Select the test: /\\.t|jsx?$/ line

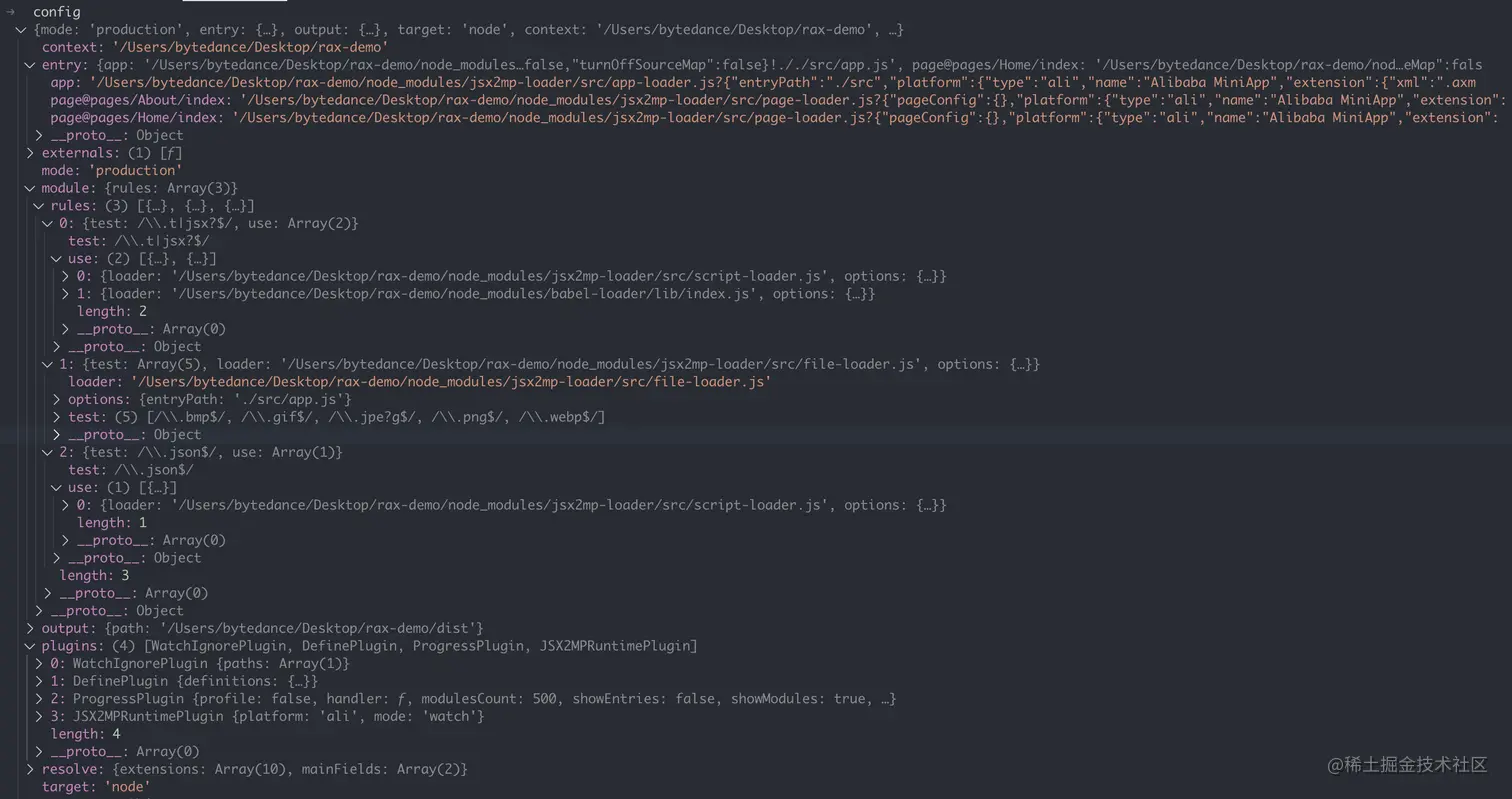tap(139, 241)
